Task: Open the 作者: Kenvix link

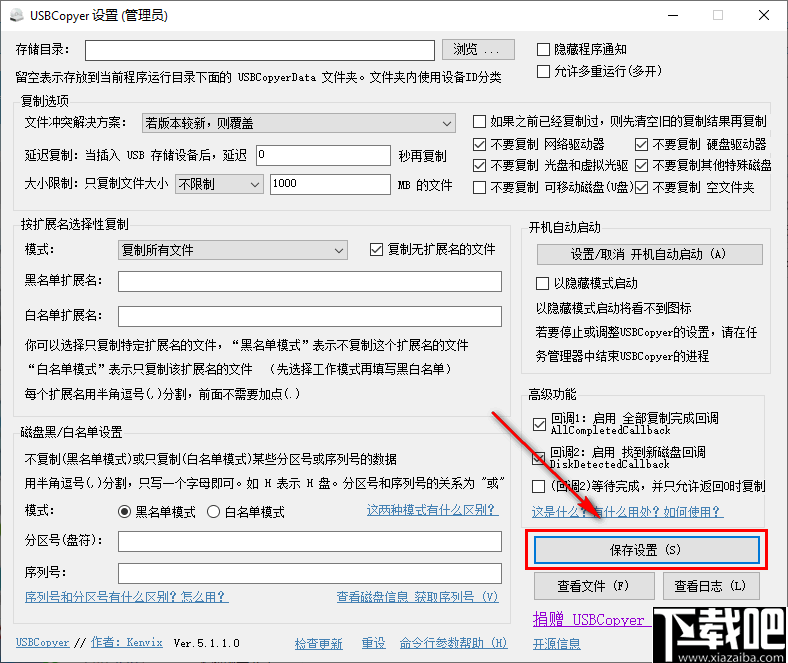Action: pyautogui.click(x=127, y=642)
